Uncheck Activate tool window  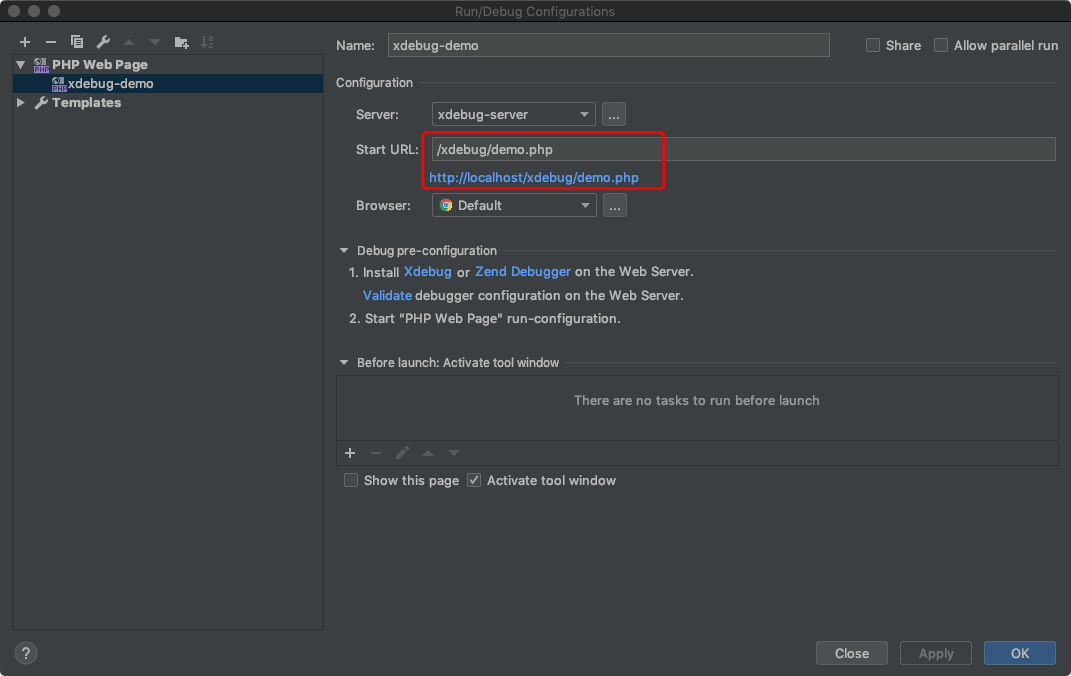pos(473,480)
